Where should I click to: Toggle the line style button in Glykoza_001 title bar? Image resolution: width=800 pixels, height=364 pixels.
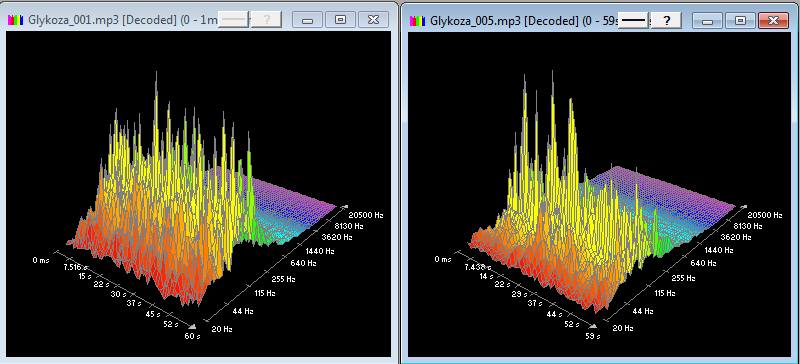pos(234,20)
